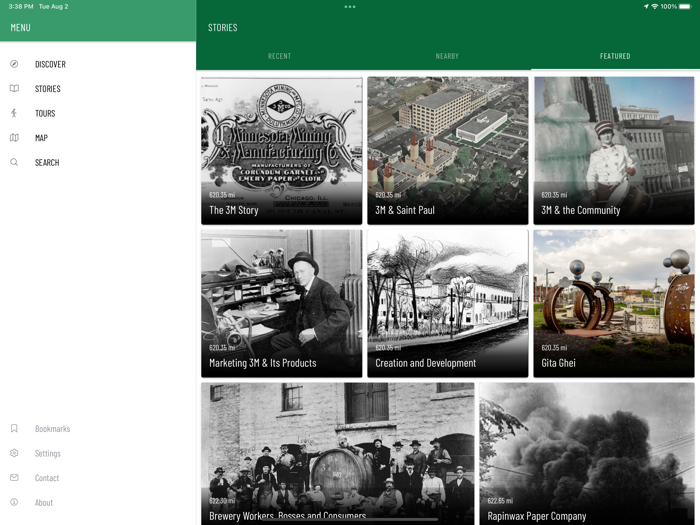This screenshot has height=525, width=700.
Task: Open the Gita Ghei story card
Action: pos(614,304)
